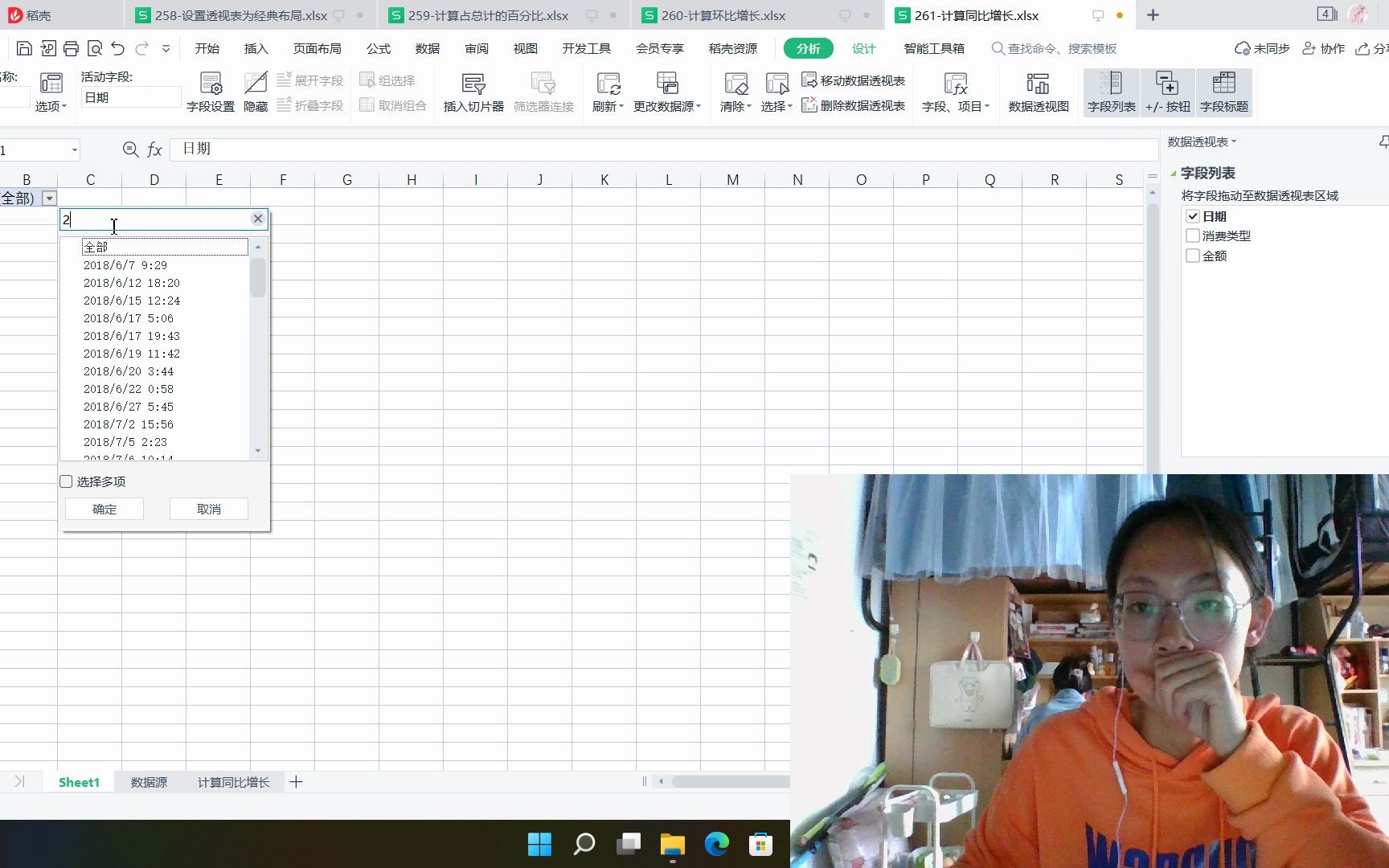Open the 设计 ribbon tab

864,48
